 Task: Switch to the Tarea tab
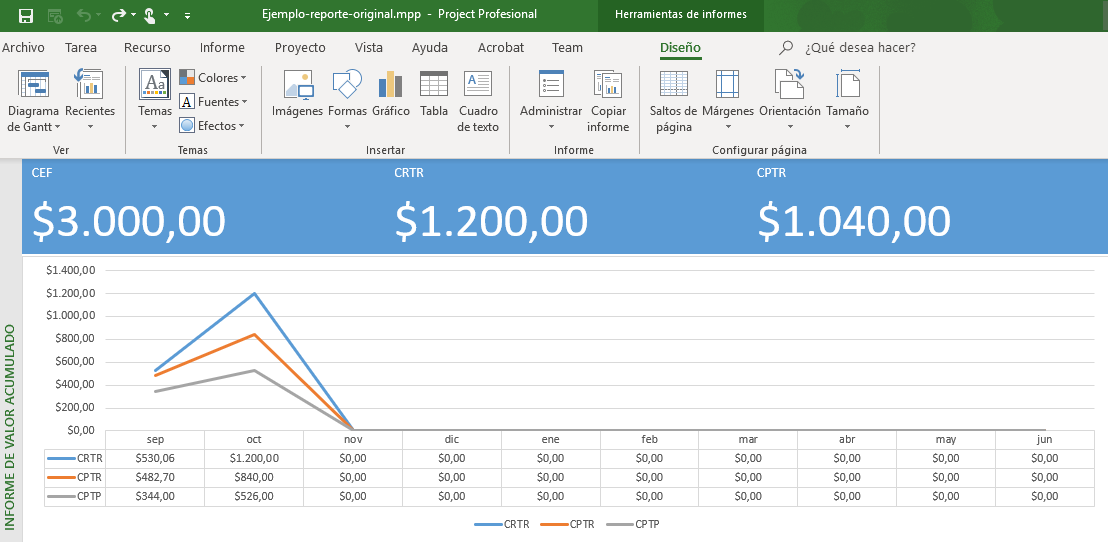point(81,48)
